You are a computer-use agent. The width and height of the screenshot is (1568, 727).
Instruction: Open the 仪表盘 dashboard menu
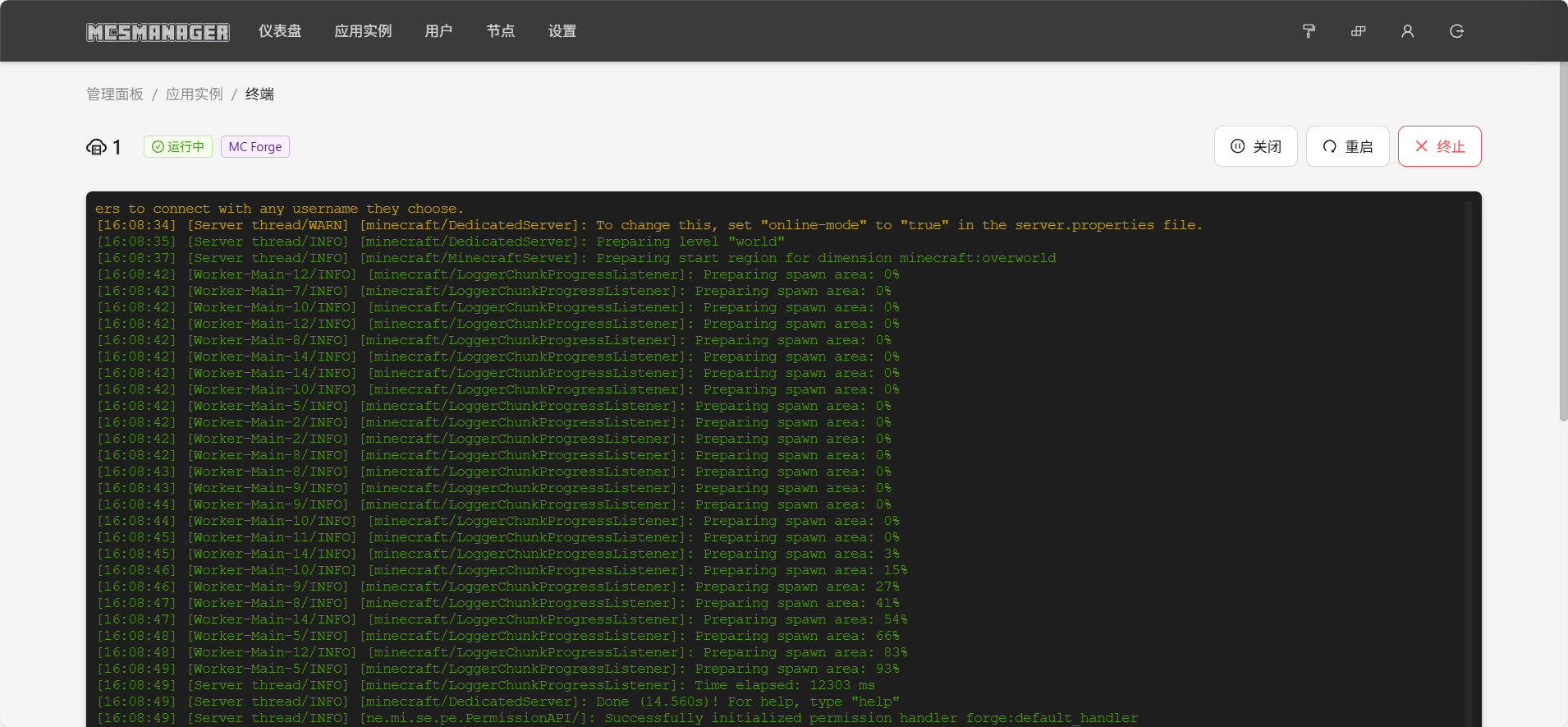[x=280, y=31]
